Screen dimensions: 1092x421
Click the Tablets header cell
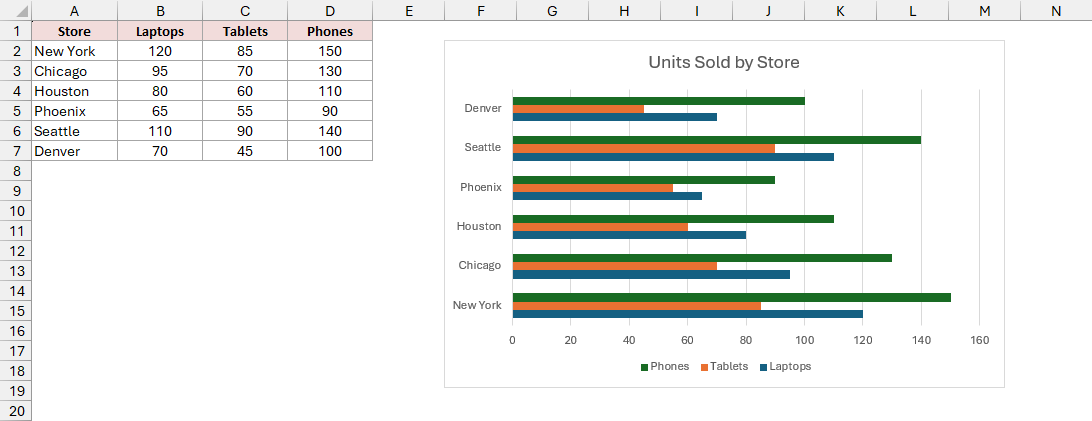coord(245,31)
